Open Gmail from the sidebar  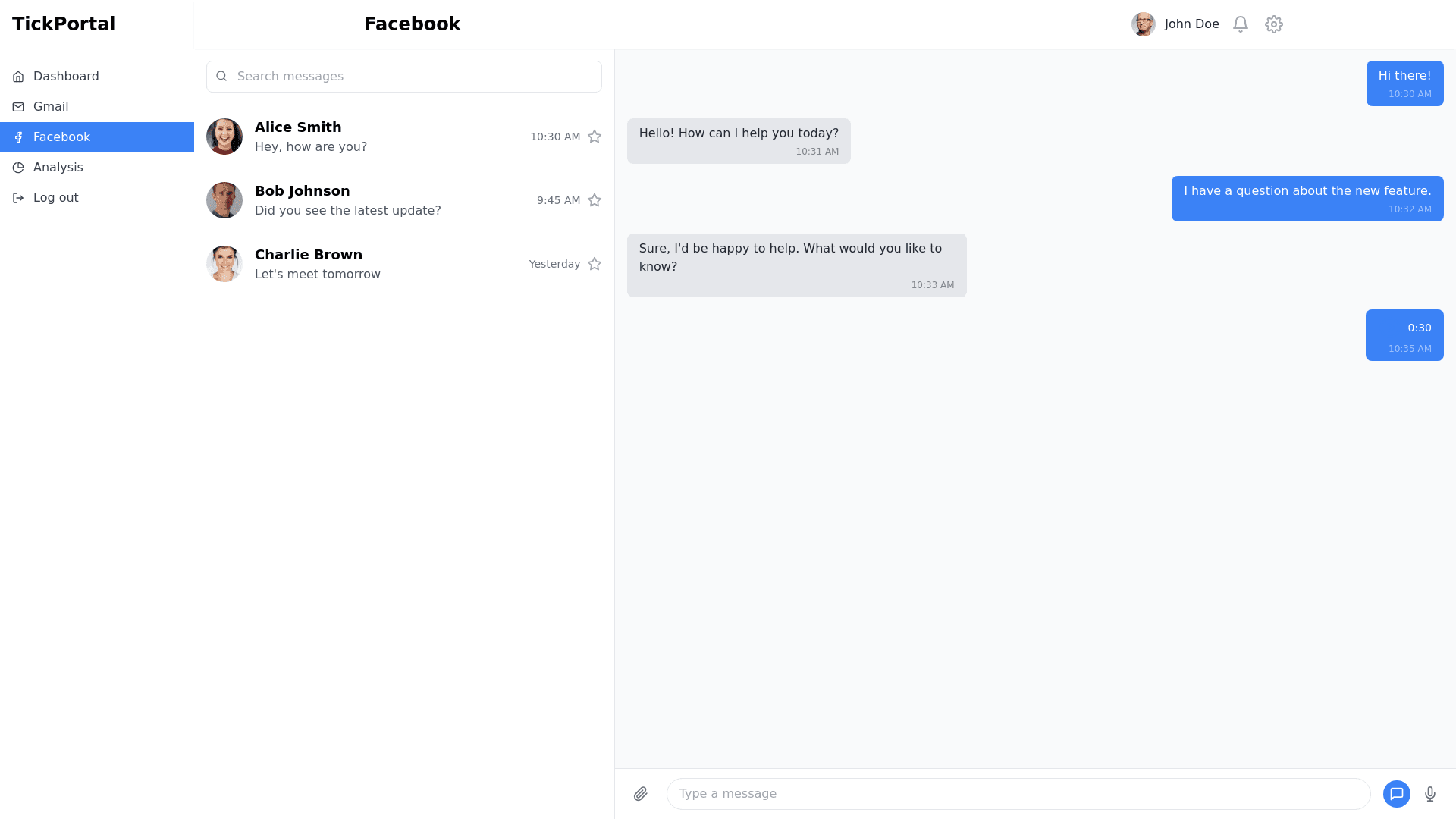point(51,107)
